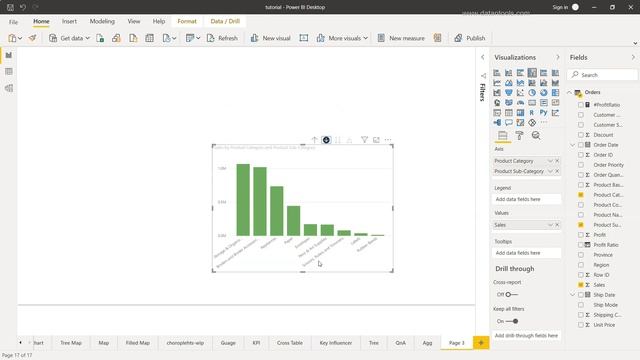The width and height of the screenshot is (640, 360).
Task: Open more options ellipsis on chart
Action: click(388, 140)
